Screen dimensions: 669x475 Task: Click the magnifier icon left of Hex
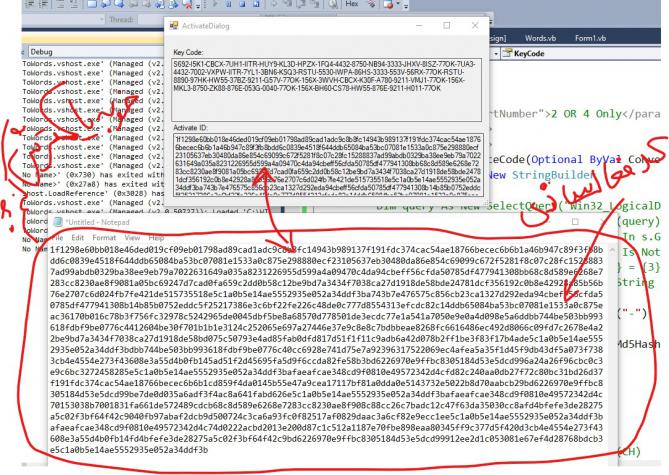pos(332,4)
